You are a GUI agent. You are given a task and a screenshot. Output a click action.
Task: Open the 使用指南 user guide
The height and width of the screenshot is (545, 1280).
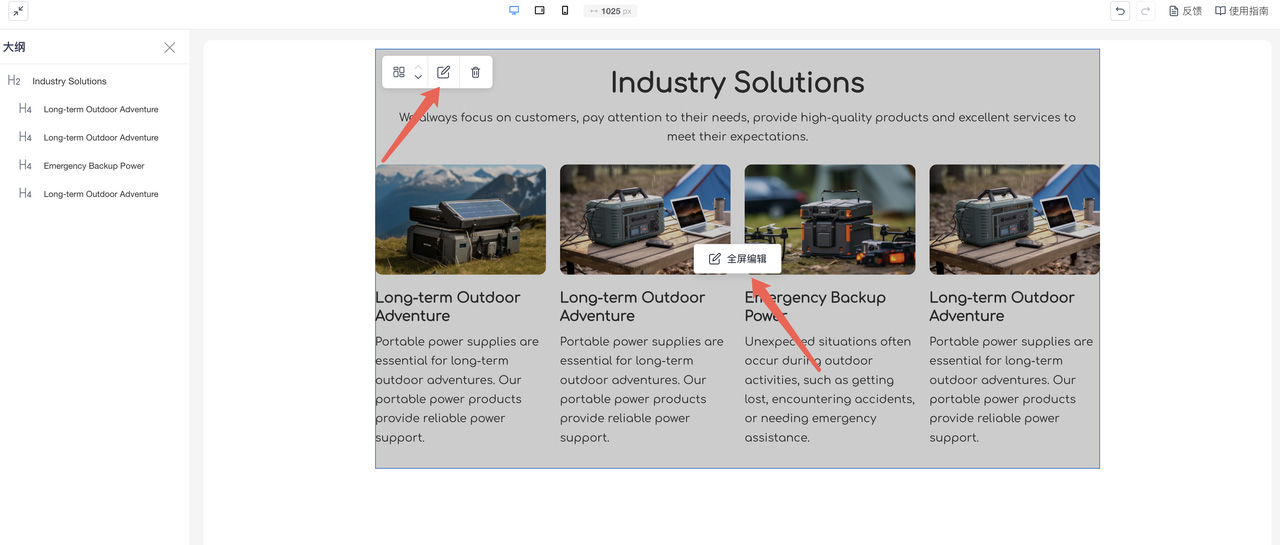click(1241, 11)
